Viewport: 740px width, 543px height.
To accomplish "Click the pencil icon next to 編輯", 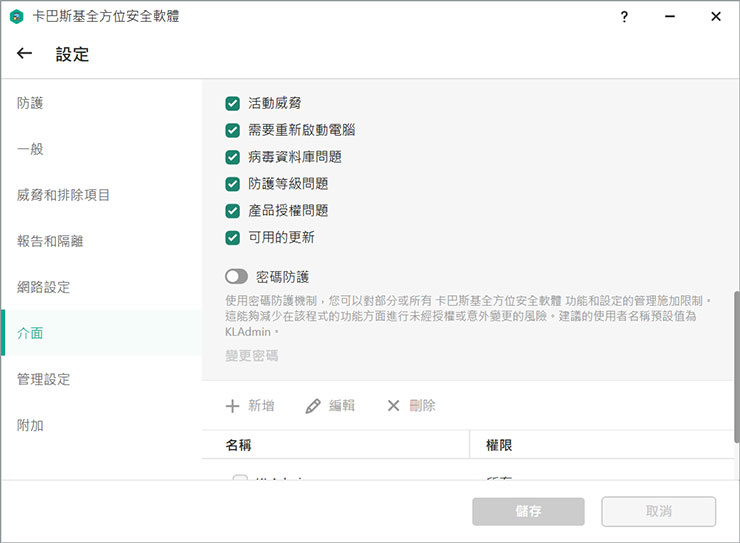I will [313, 406].
